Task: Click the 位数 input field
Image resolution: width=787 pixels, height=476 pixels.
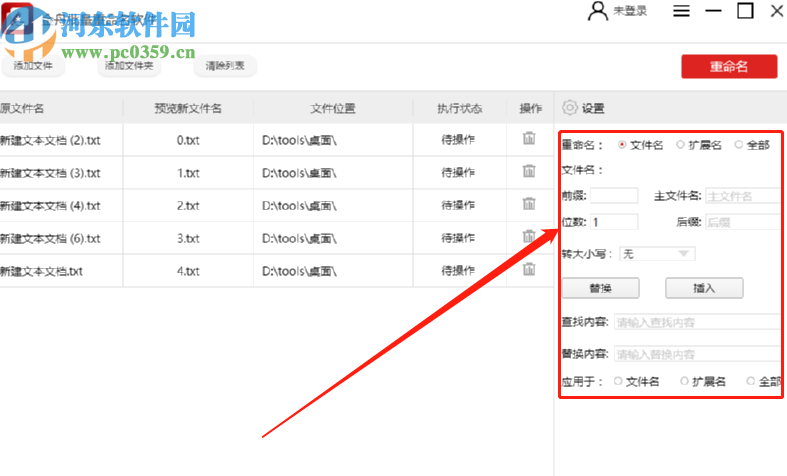Action: pos(614,221)
